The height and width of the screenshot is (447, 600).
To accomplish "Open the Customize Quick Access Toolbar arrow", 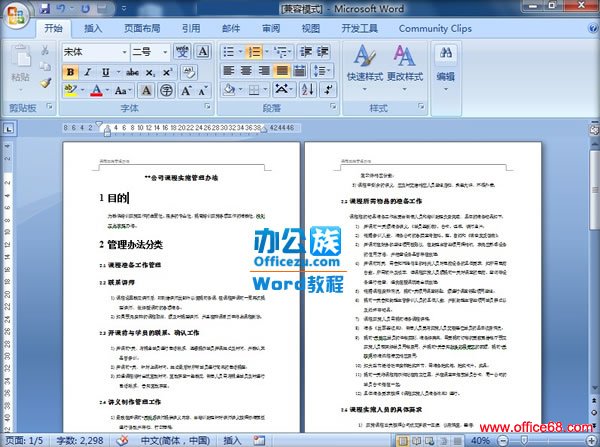I will [124, 8].
